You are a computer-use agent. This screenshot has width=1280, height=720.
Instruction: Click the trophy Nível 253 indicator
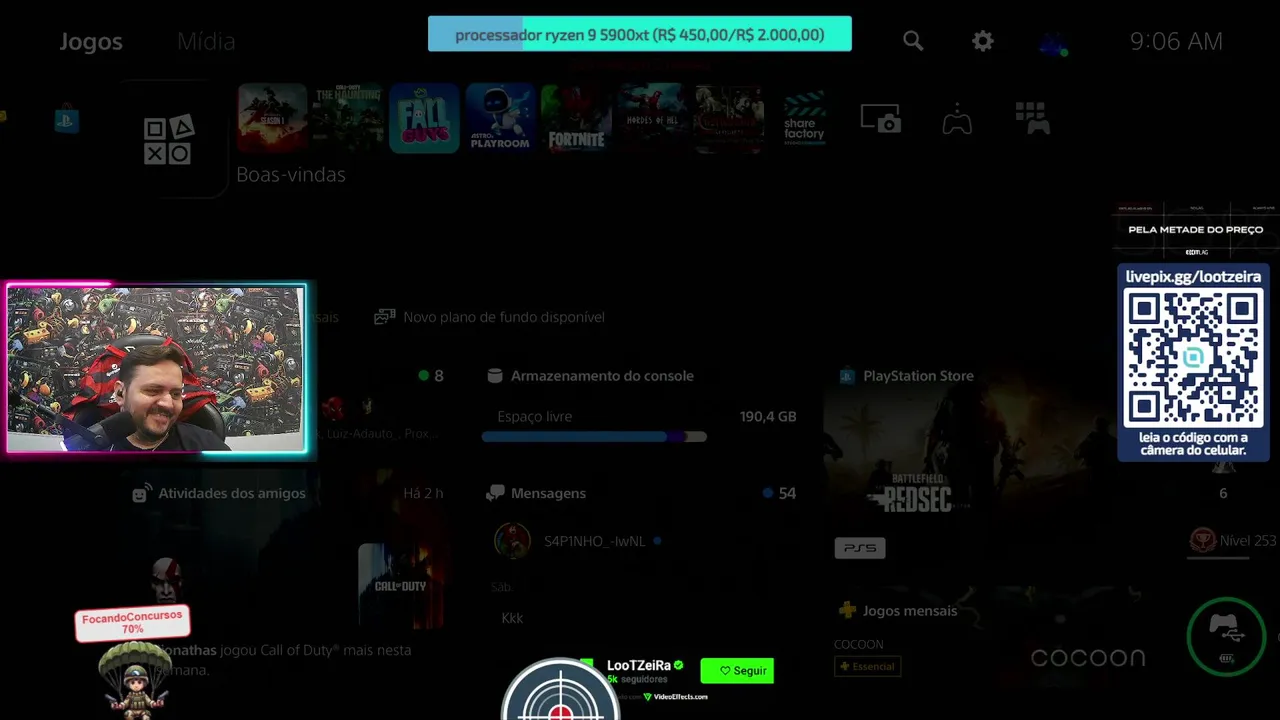click(1232, 541)
